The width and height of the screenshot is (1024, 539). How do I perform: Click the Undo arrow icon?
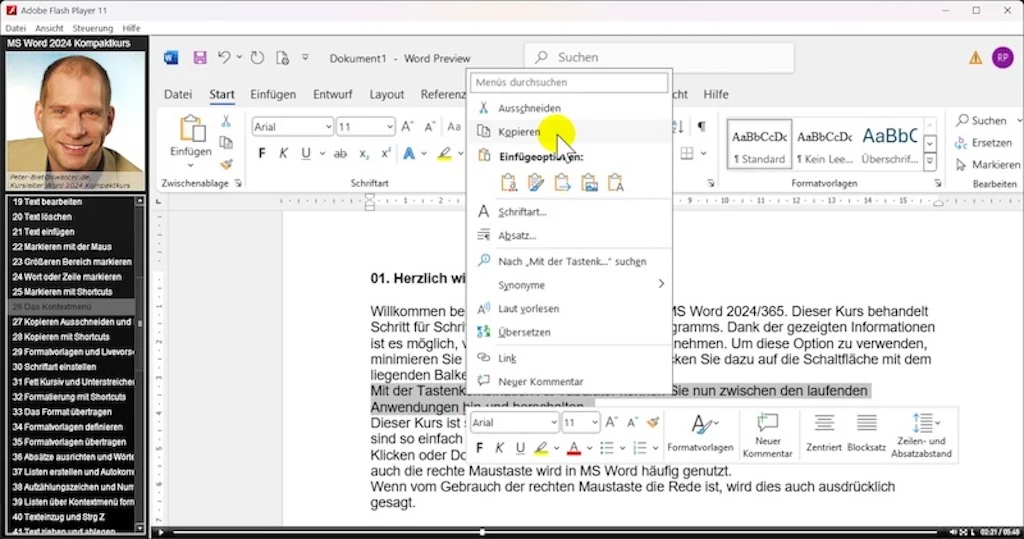224,57
